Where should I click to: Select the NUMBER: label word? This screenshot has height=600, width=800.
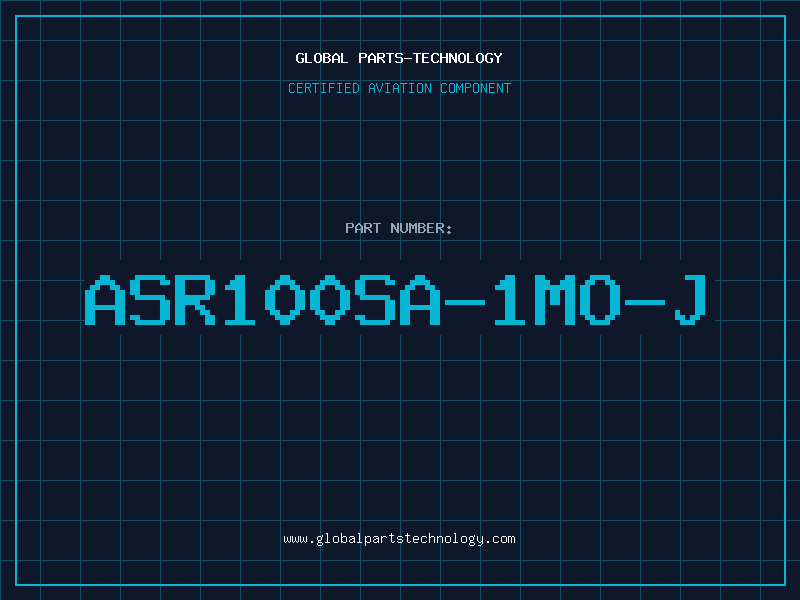[x=421, y=228]
